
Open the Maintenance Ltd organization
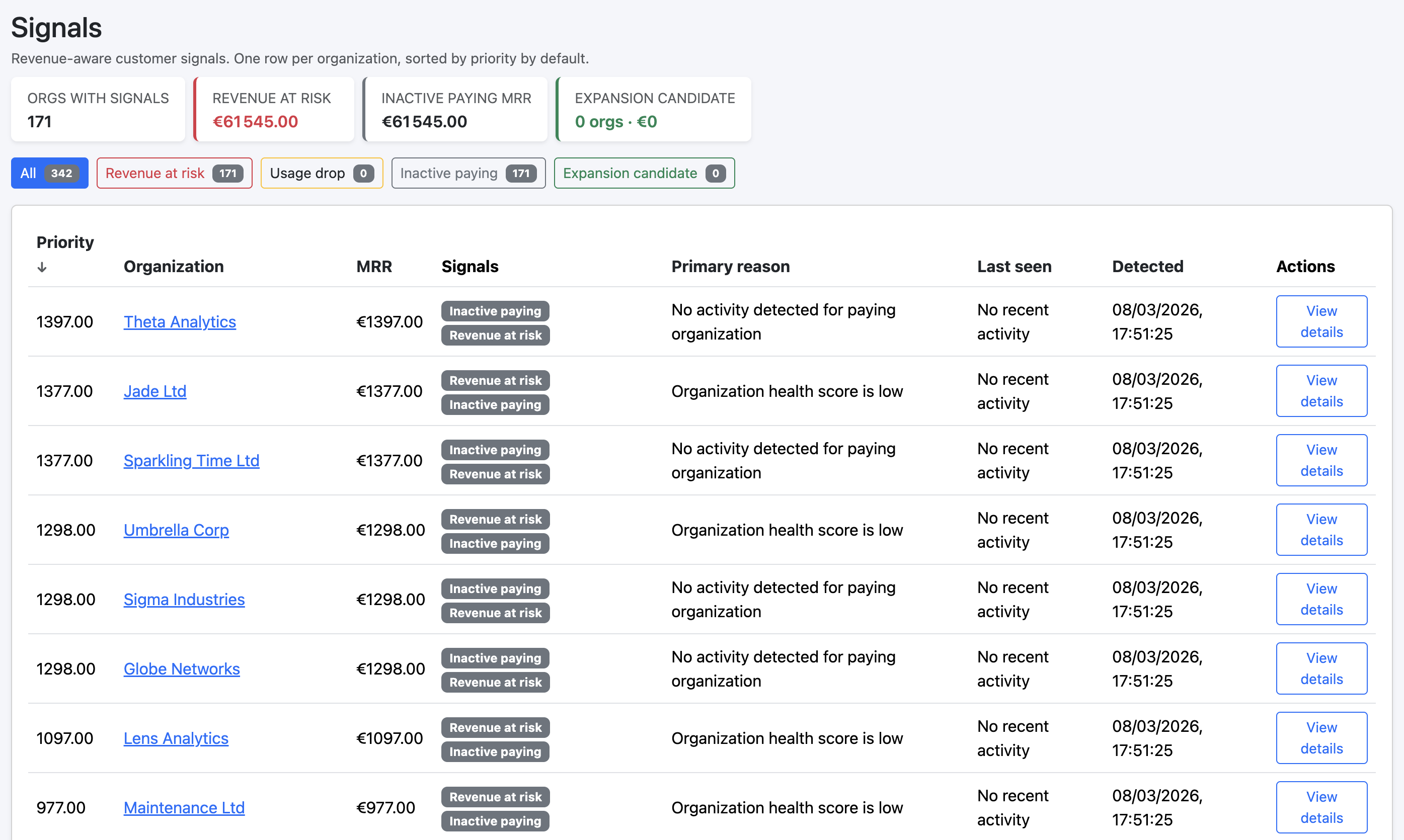pyautogui.click(x=183, y=808)
